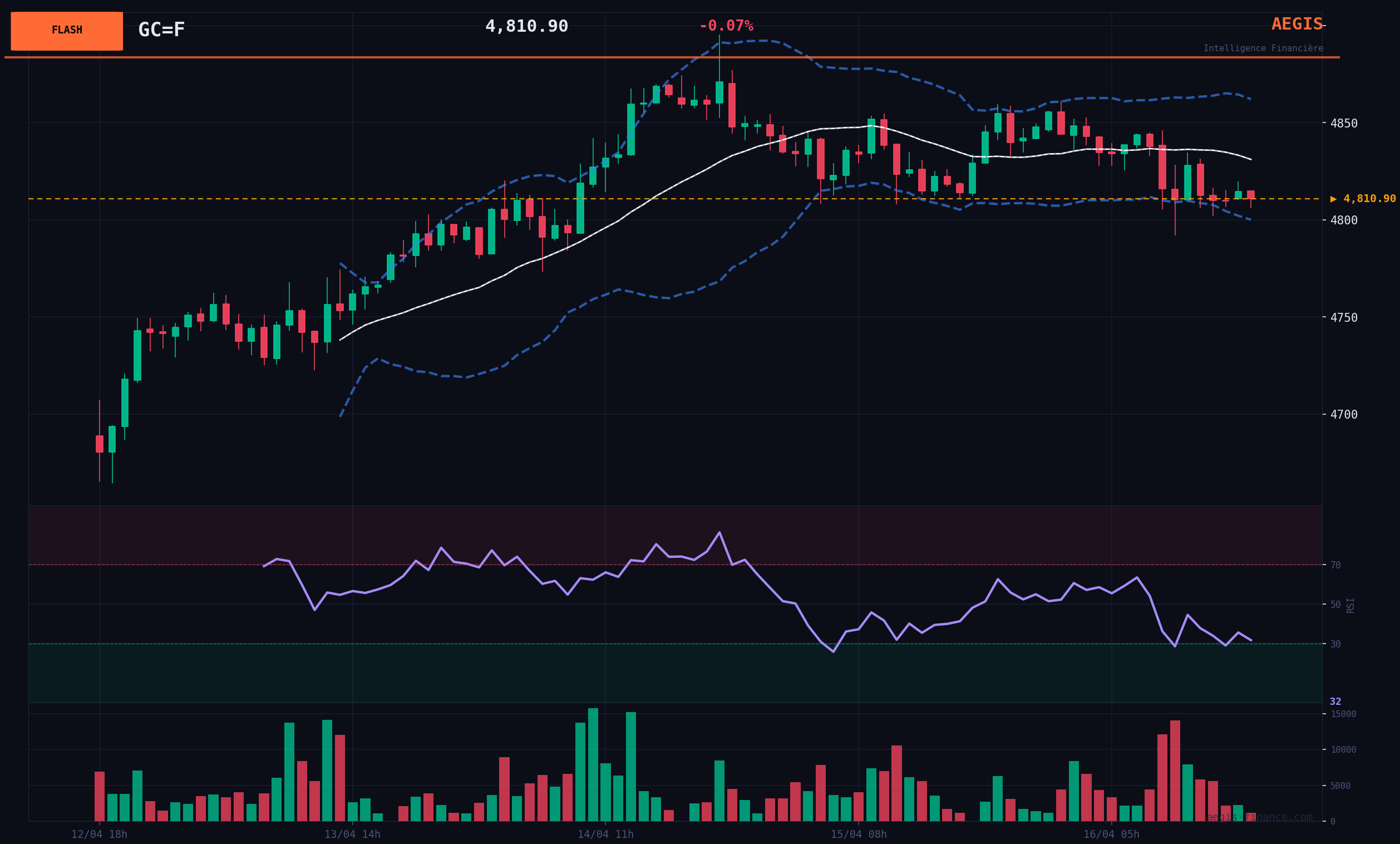Click the Intelligence Financière subtitle
This screenshot has height=844, width=1400.
[x=1263, y=48]
